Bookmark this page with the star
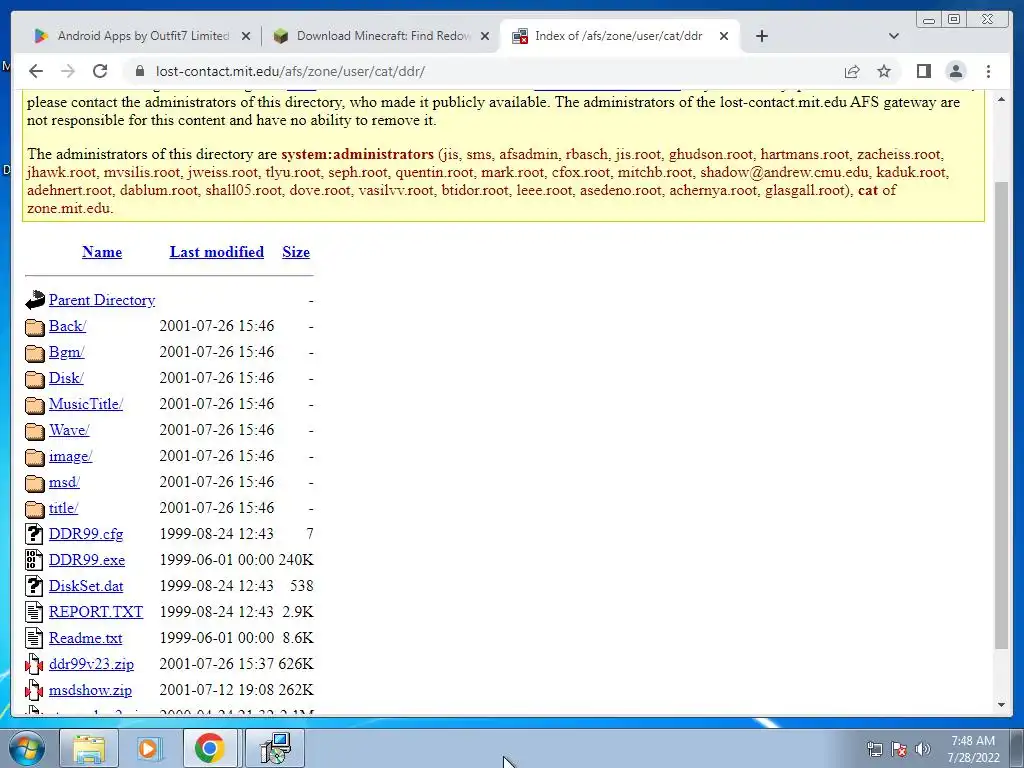This screenshot has width=1024, height=768. pyautogui.click(x=884, y=71)
